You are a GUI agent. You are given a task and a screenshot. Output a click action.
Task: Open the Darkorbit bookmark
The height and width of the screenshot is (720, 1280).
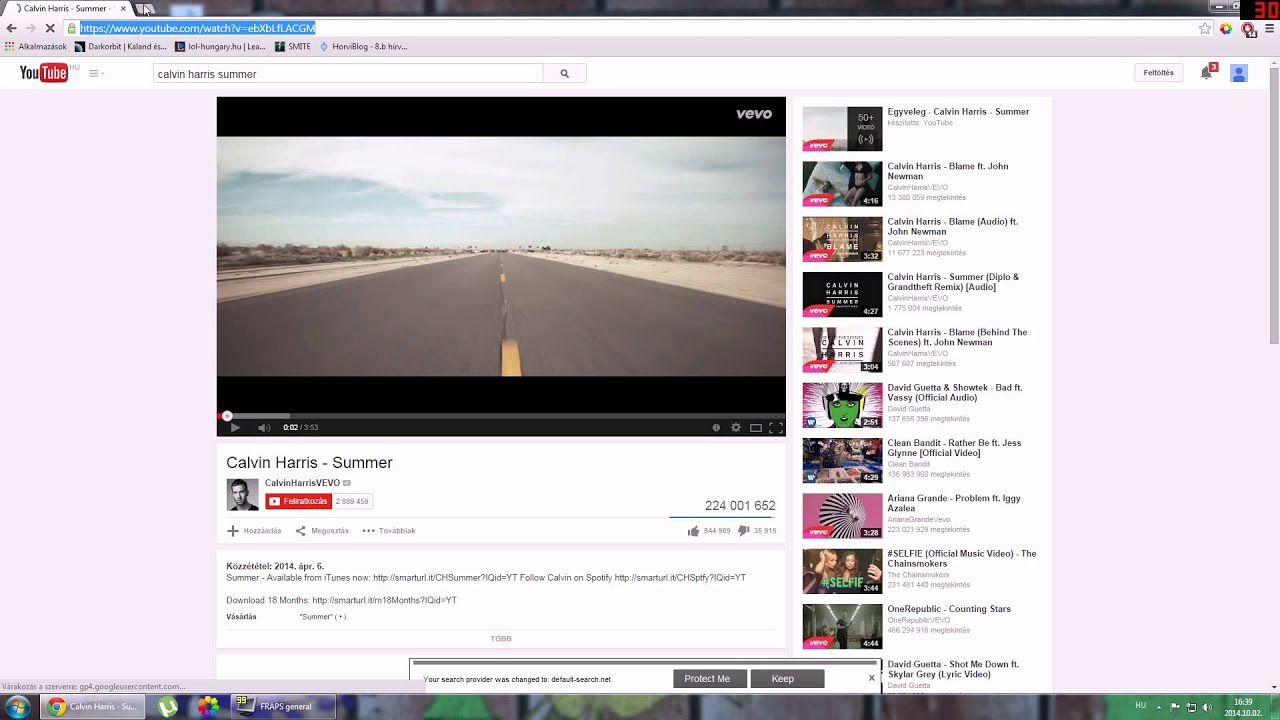(x=121, y=46)
